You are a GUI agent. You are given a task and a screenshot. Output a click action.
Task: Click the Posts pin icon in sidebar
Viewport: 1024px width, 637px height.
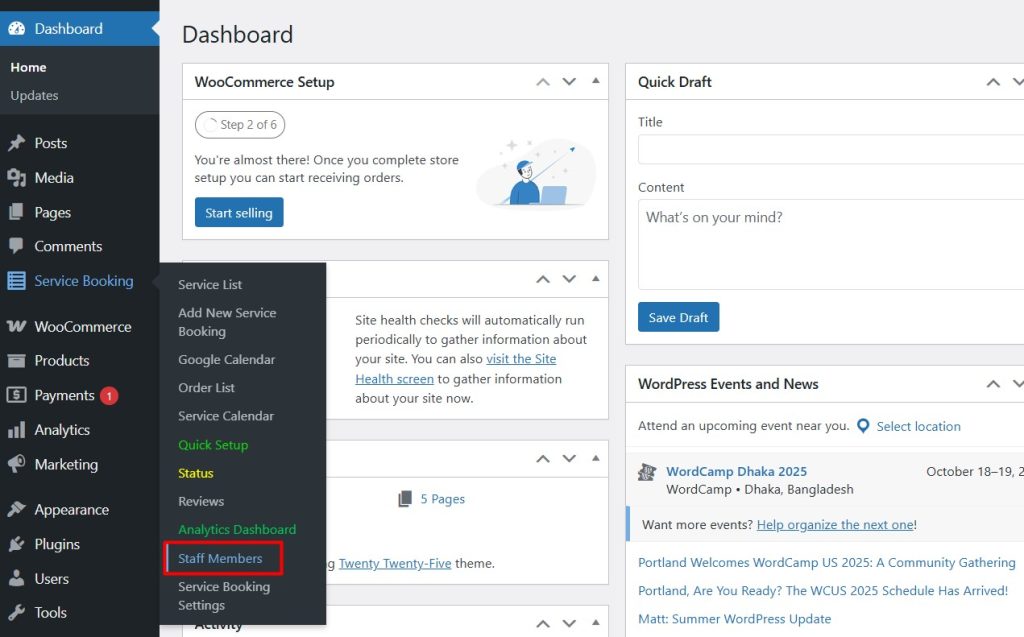click(x=16, y=143)
